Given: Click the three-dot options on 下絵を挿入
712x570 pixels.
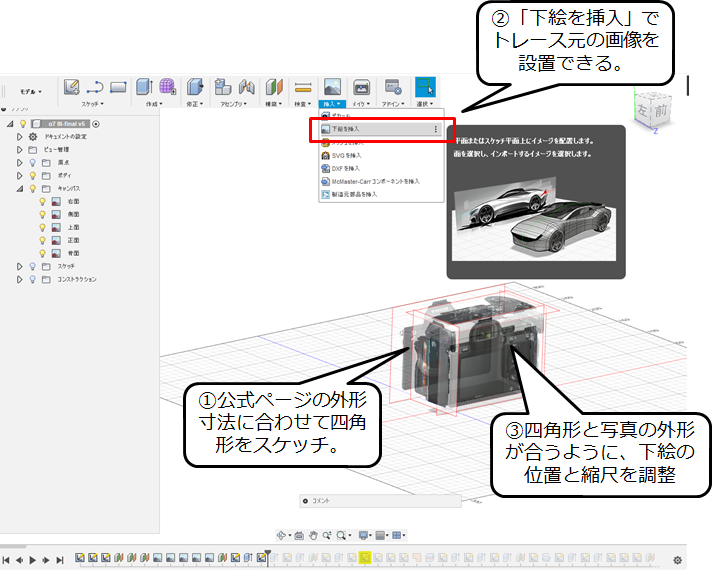Looking at the screenshot, I should [435, 129].
